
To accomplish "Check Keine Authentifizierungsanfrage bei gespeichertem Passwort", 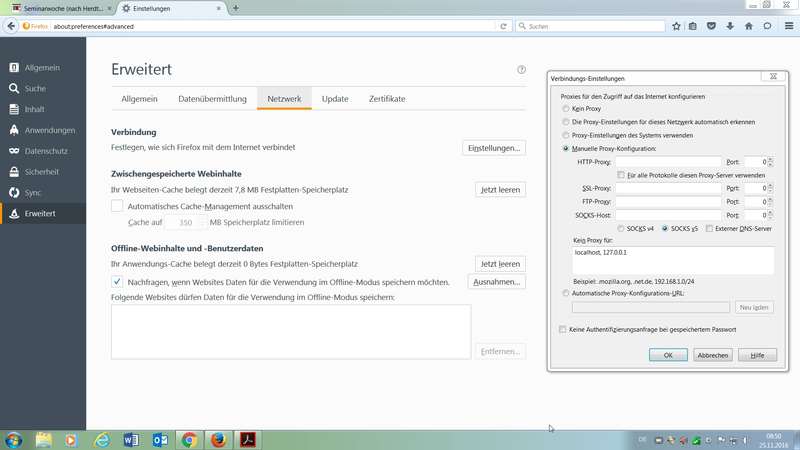I will [x=562, y=330].
